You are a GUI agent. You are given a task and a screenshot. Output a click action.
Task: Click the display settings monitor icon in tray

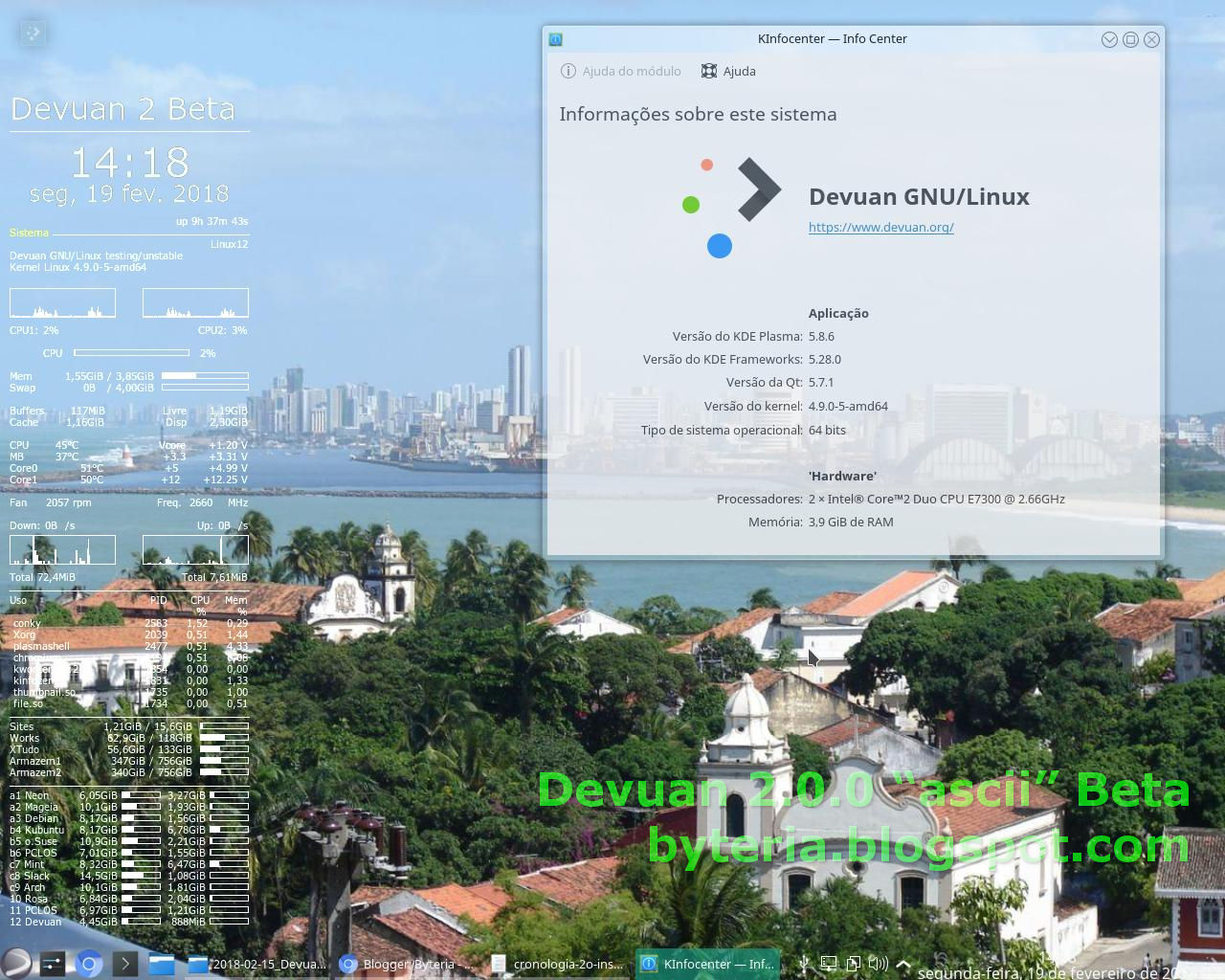pyautogui.click(x=828, y=963)
